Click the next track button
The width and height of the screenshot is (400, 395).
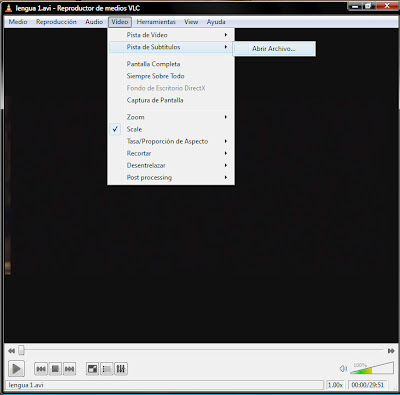click(69, 369)
